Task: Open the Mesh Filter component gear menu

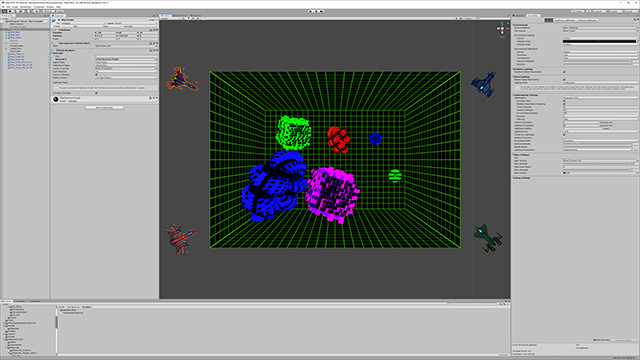Action: click(157, 43)
